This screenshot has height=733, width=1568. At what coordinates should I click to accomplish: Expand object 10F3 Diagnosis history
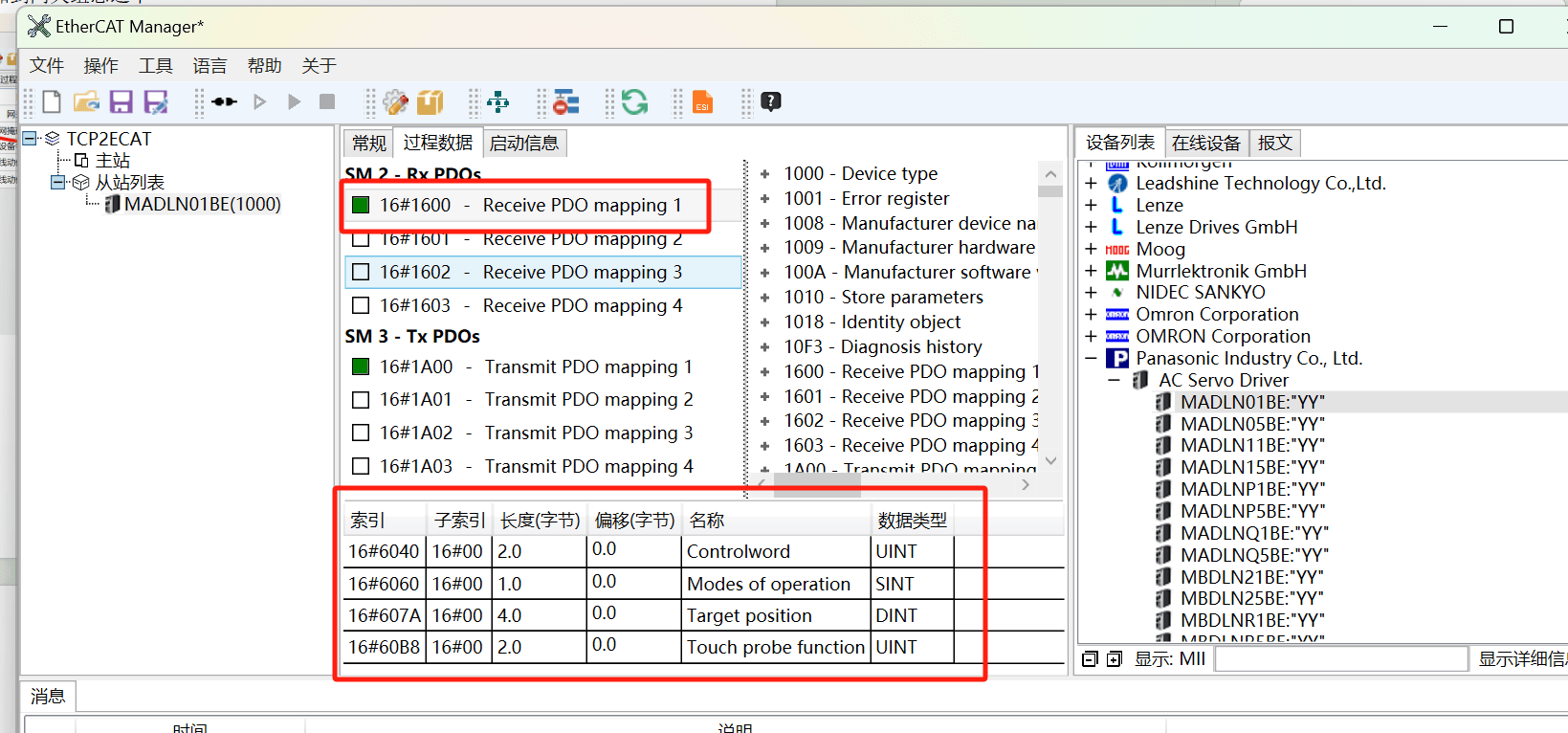764,347
